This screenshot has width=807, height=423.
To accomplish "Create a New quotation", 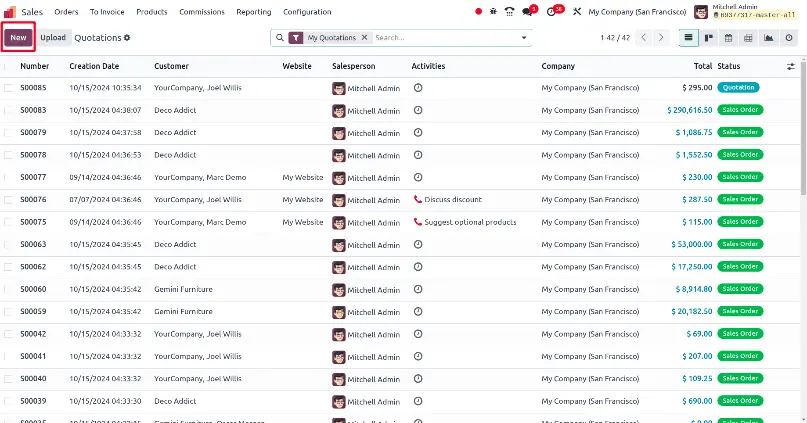I will click(x=19, y=38).
